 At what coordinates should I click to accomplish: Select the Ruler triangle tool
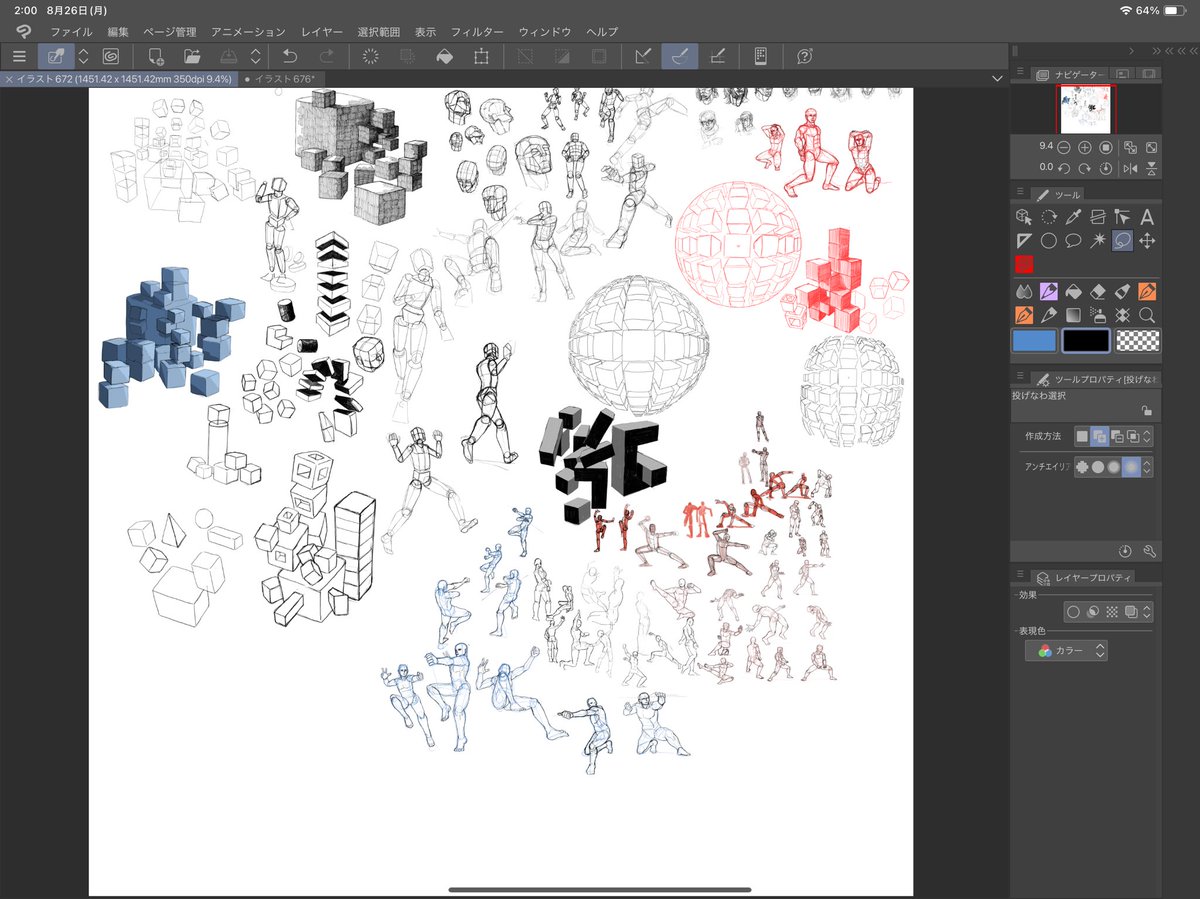click(x=1024, y=240)
